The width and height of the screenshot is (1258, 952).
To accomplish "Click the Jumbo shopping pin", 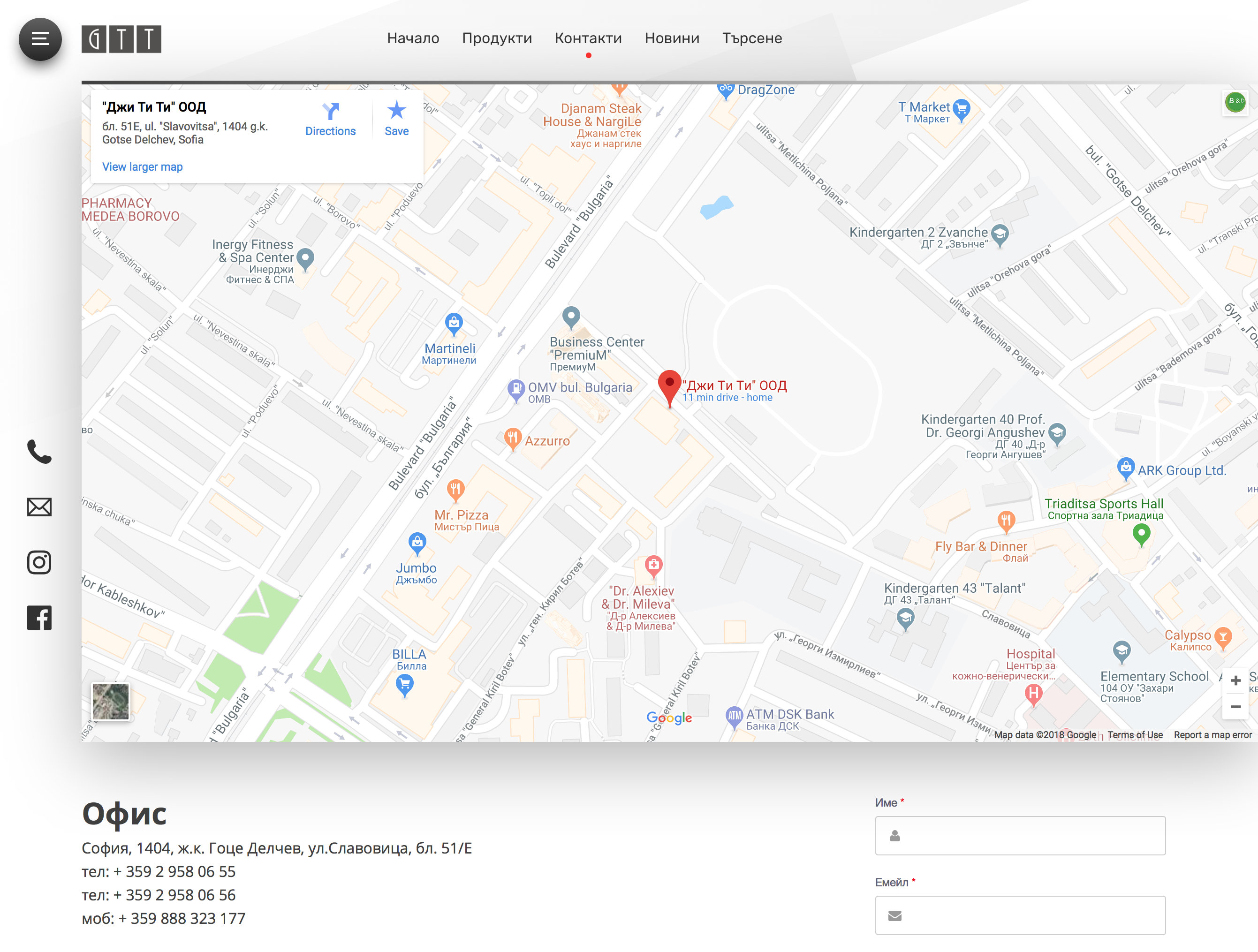I will click(417, 544).
